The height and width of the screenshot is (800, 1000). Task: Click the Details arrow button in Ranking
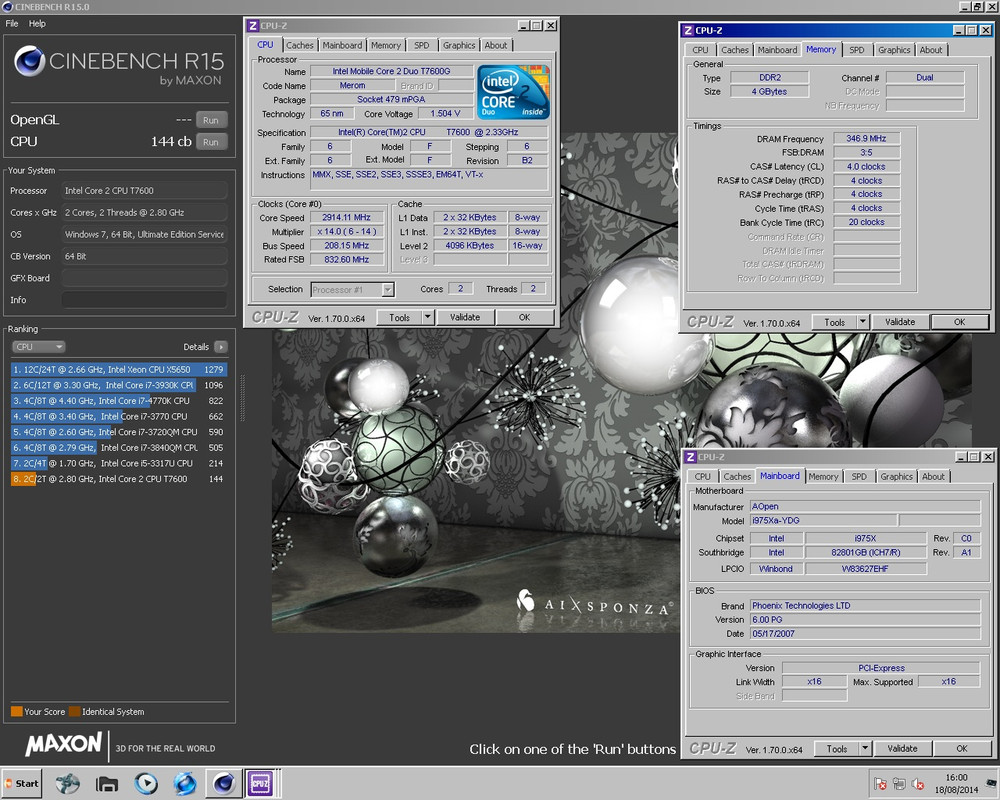pyautogui.click(x=221, y=347)
